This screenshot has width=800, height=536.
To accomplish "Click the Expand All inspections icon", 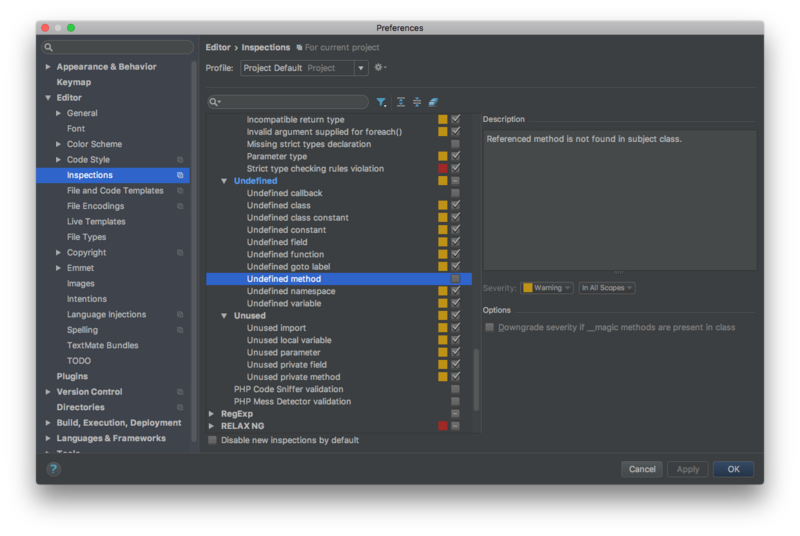I will pos(401,102).
